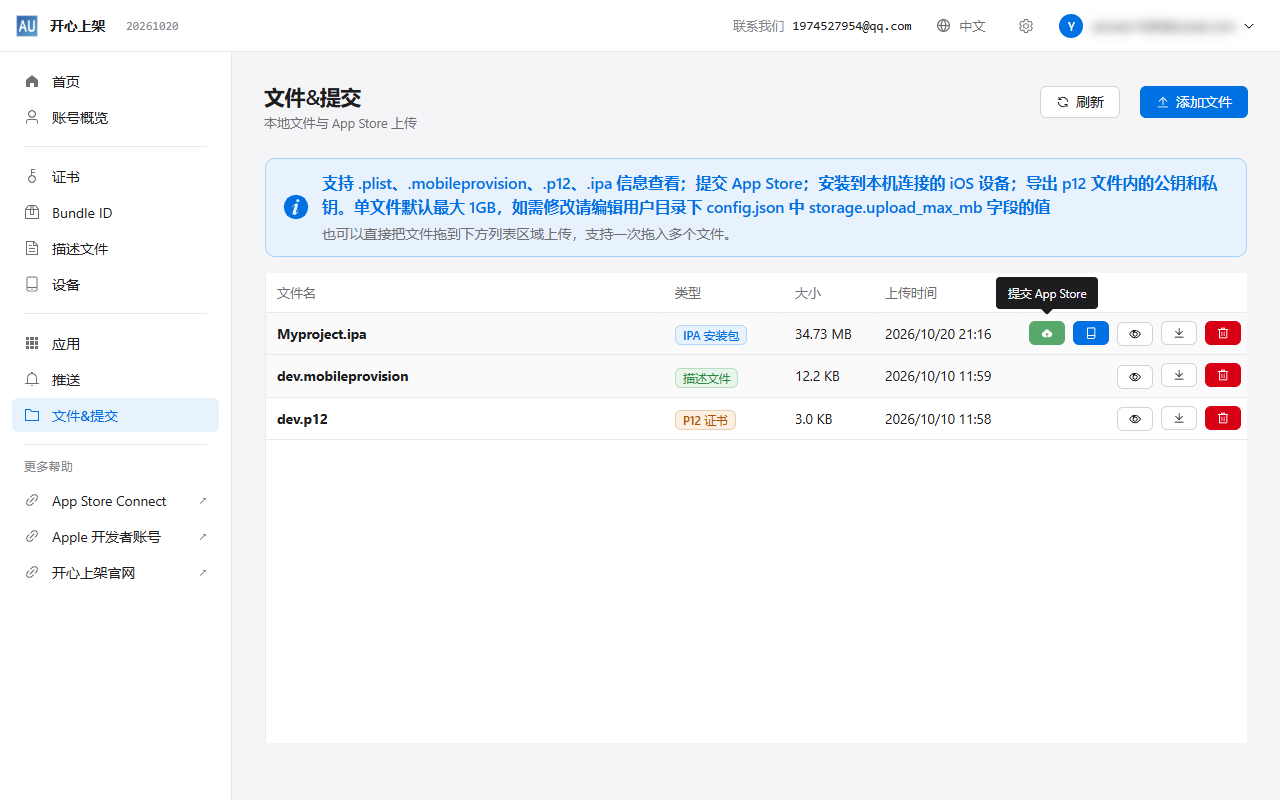Viewport: 1280px width, 800px height.
Task: Click 添加文件 to add a file
Action: pos(1194,102)
